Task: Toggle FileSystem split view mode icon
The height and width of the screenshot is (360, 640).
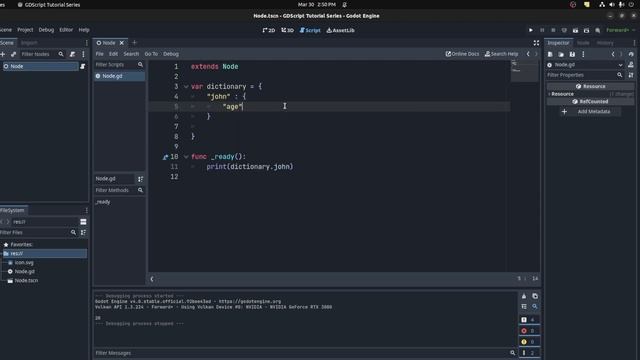Action: 83,222
